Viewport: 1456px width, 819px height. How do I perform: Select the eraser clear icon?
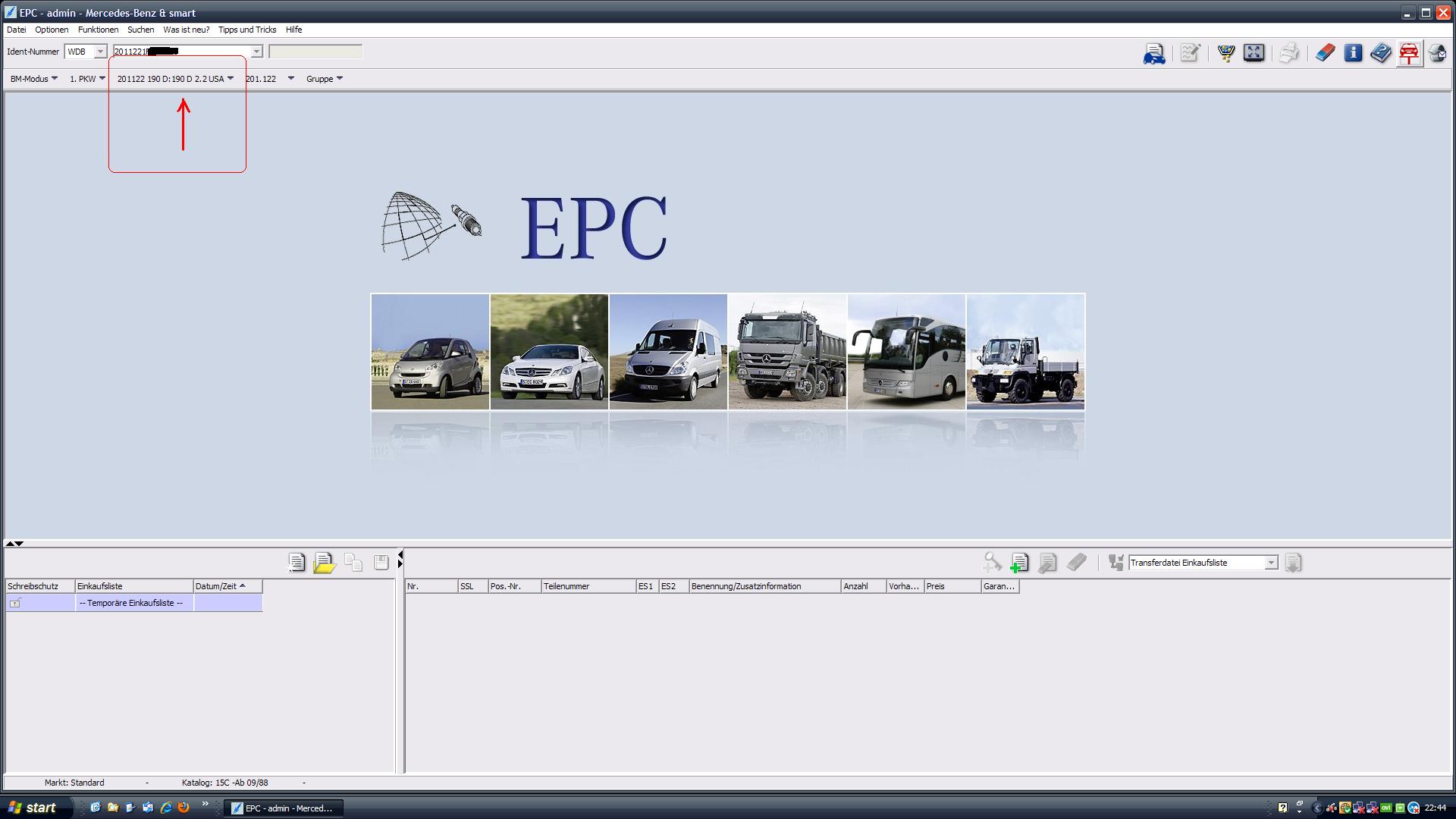click(x=1325, y=53)
